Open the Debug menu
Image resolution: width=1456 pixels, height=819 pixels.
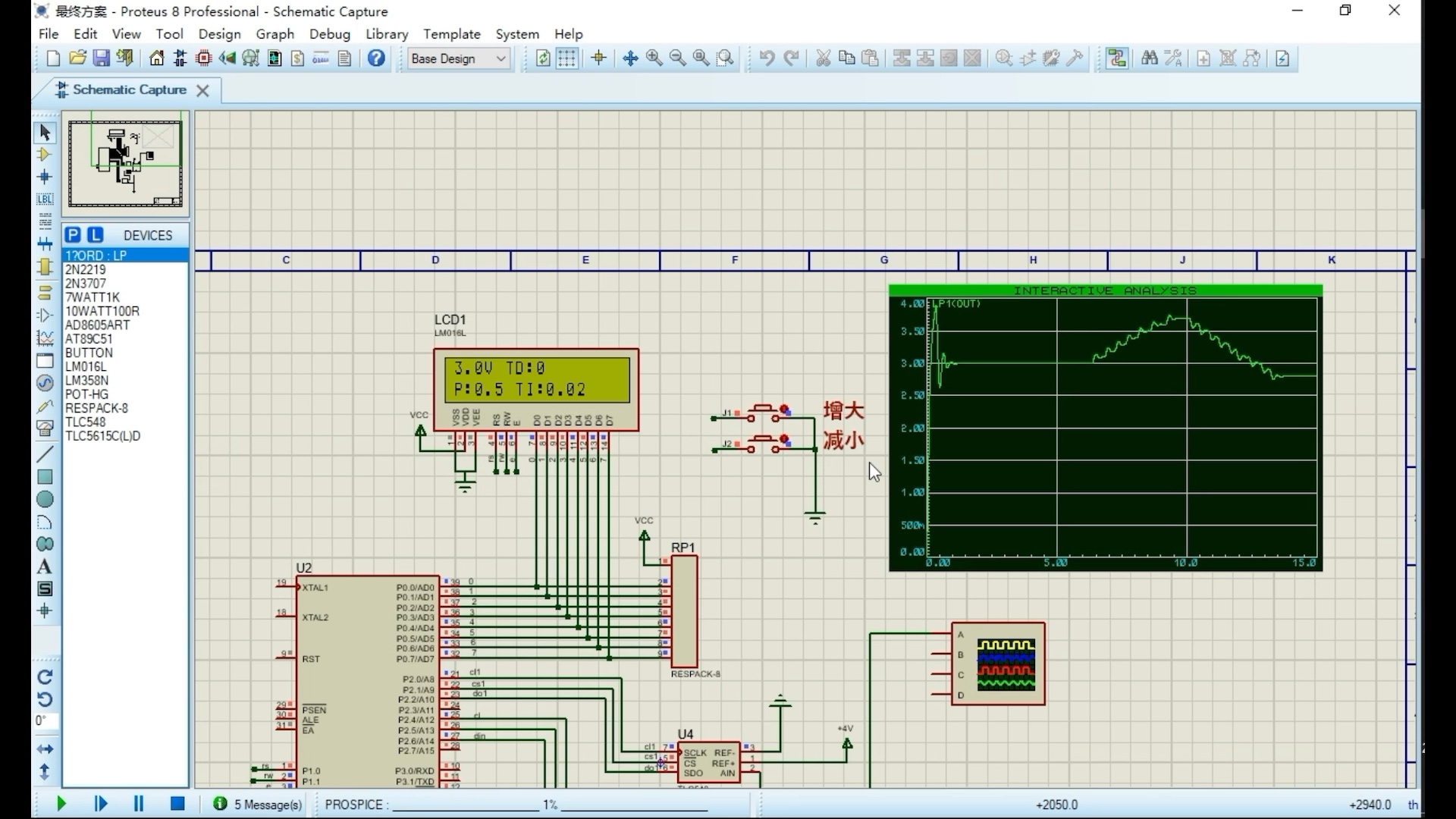pos(329,34)
